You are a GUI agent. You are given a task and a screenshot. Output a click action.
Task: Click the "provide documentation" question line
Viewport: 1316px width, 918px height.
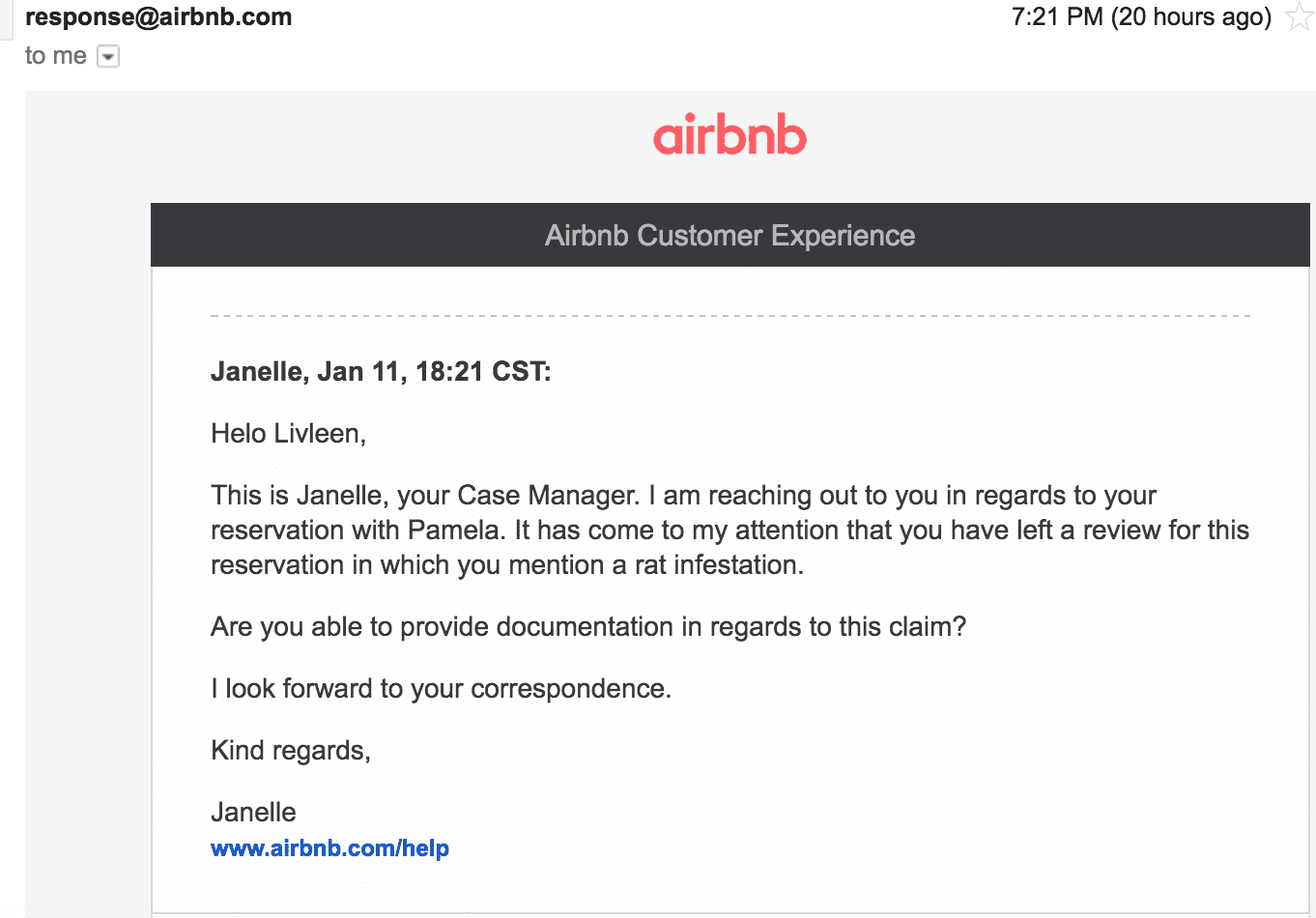(x=588, y=627)
